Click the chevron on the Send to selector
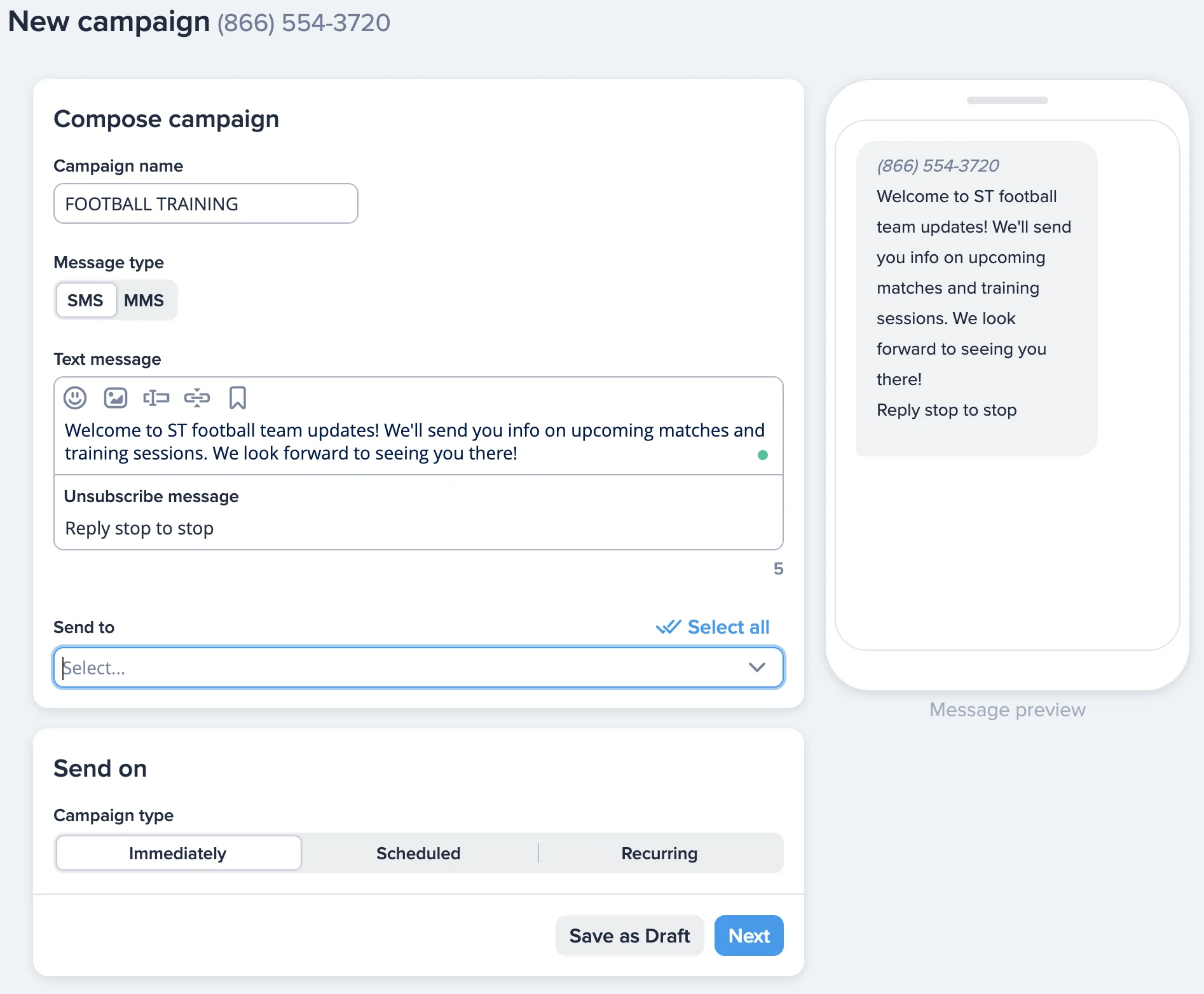 756,667
